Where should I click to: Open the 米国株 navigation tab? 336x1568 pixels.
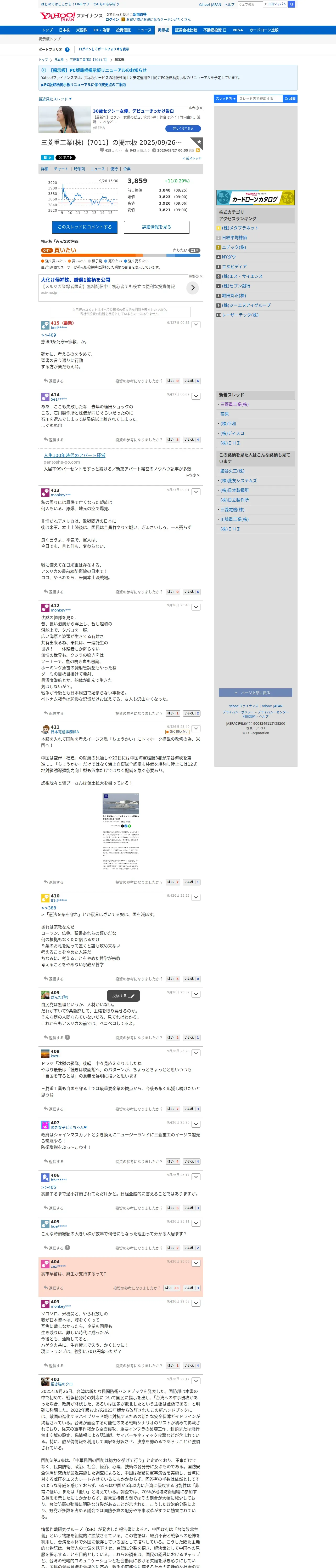[x=81, y=30]
